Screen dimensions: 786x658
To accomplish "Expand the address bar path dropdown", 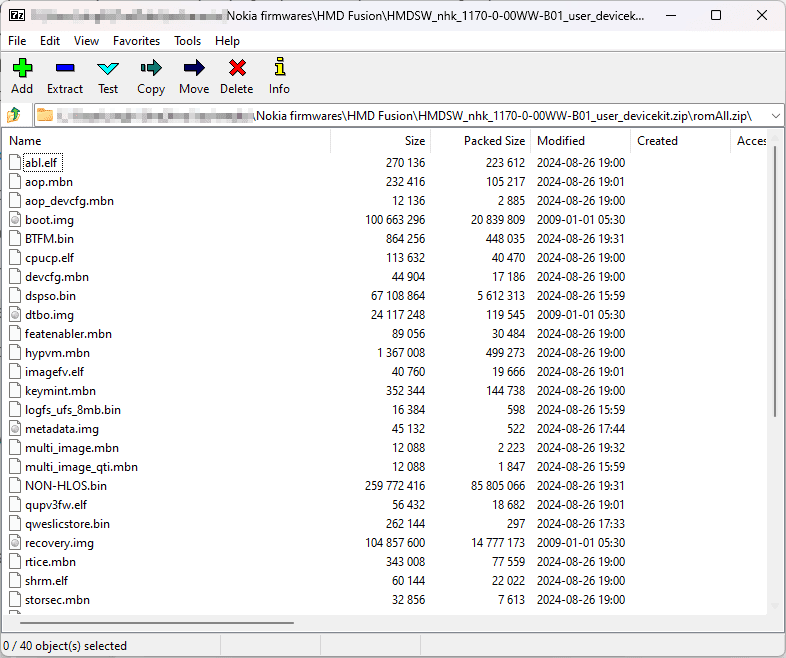I will (x=775, y=116).
